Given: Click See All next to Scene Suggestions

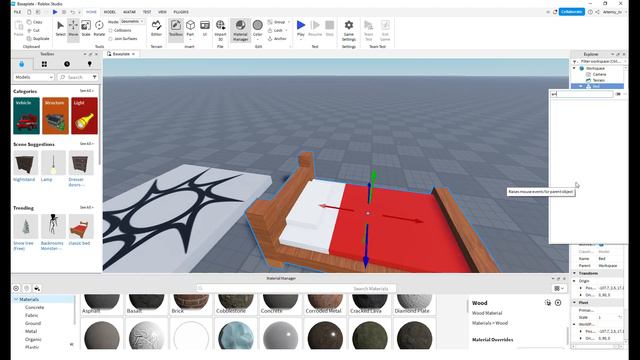Looking at the screenshot, I should (87, 144).
